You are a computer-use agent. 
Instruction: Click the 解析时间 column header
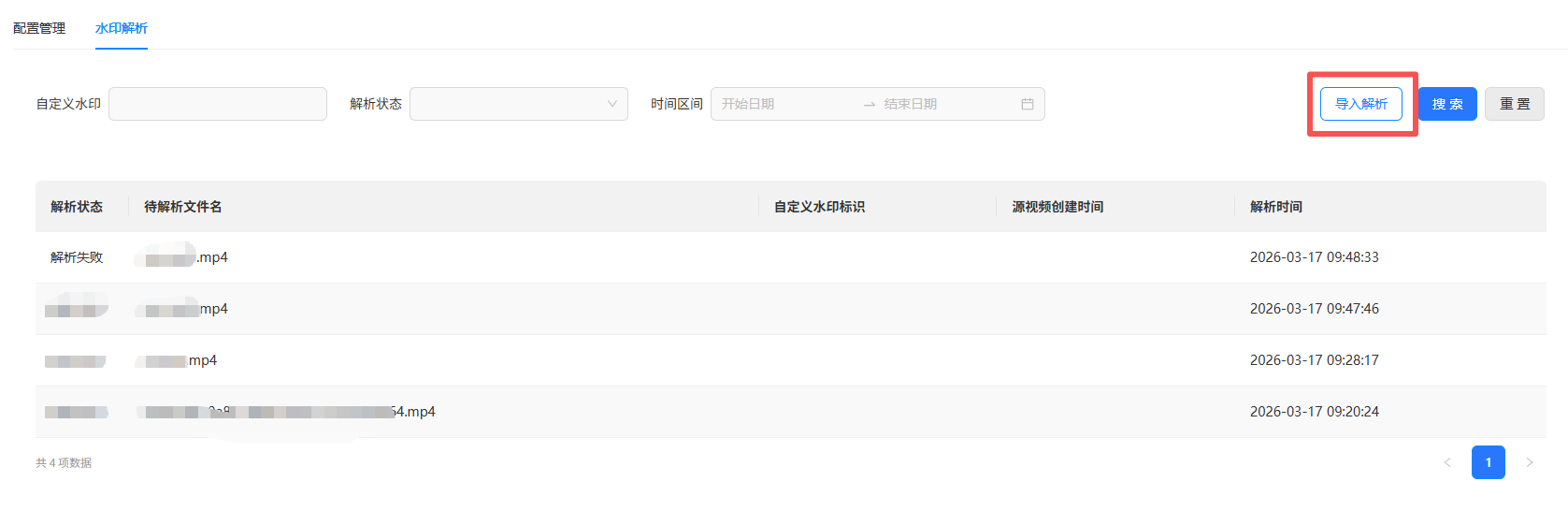pyautogui.click(x=1275, y=207)
